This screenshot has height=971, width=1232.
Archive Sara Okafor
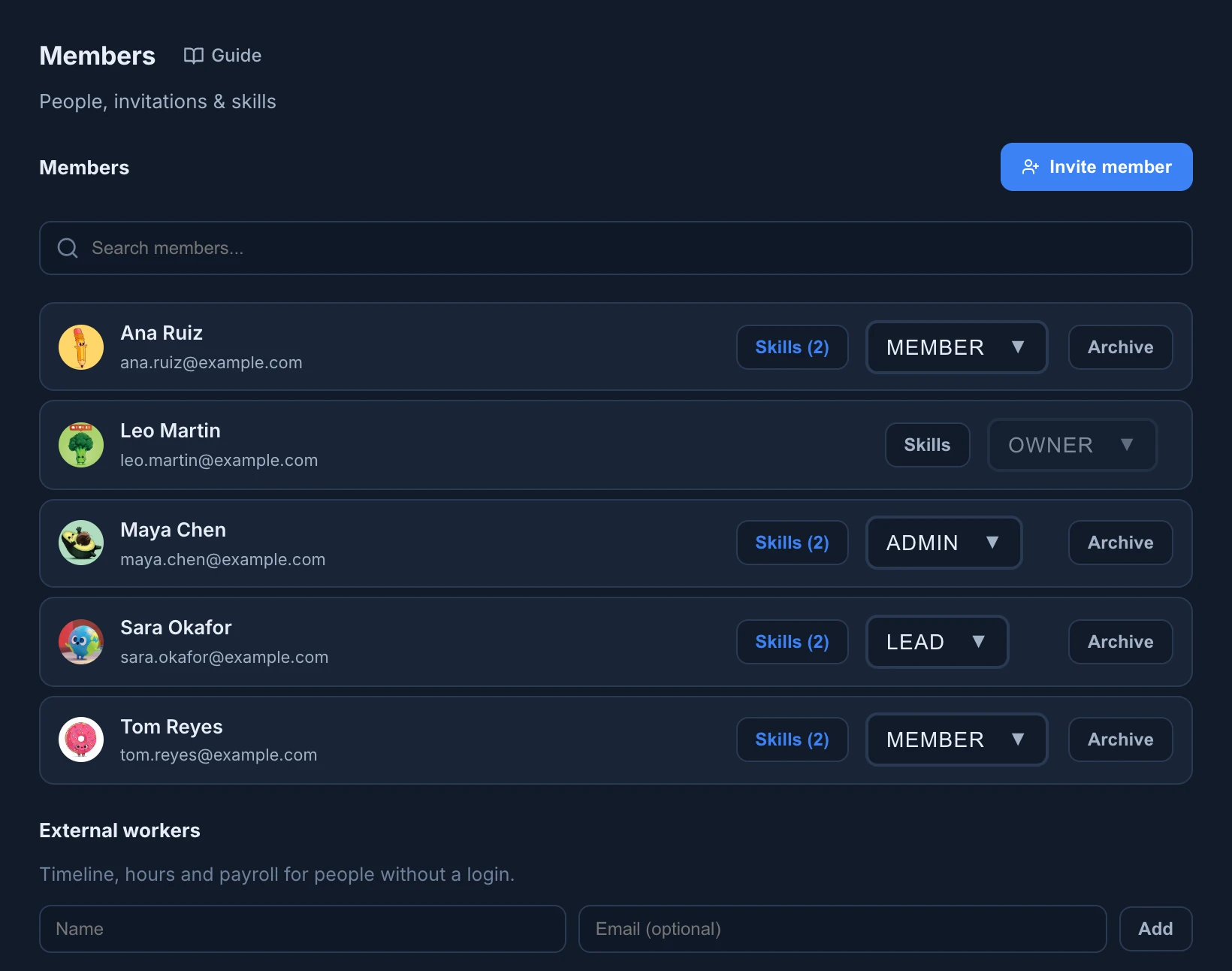point(1121,642)
